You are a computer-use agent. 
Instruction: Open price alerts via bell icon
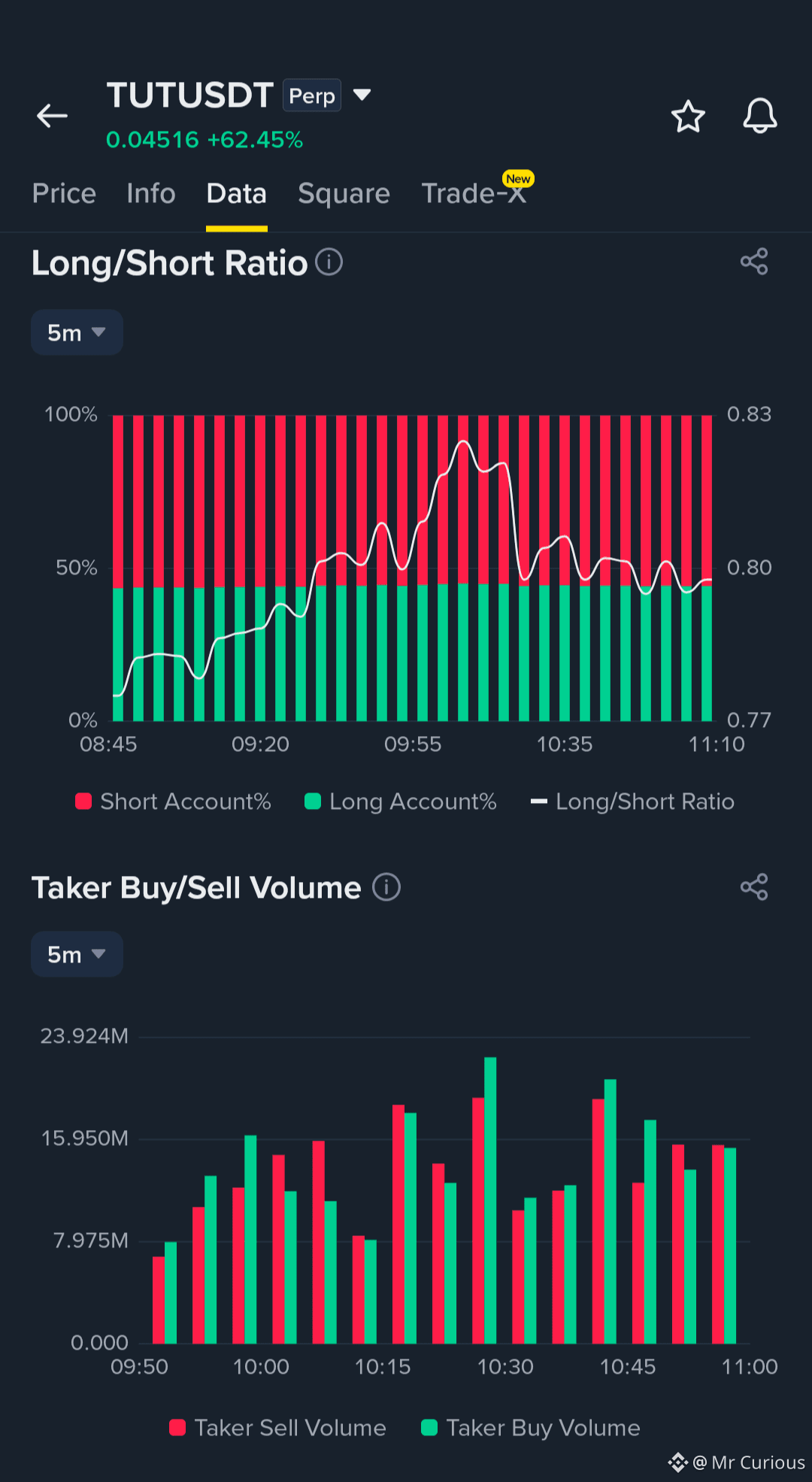760,116
